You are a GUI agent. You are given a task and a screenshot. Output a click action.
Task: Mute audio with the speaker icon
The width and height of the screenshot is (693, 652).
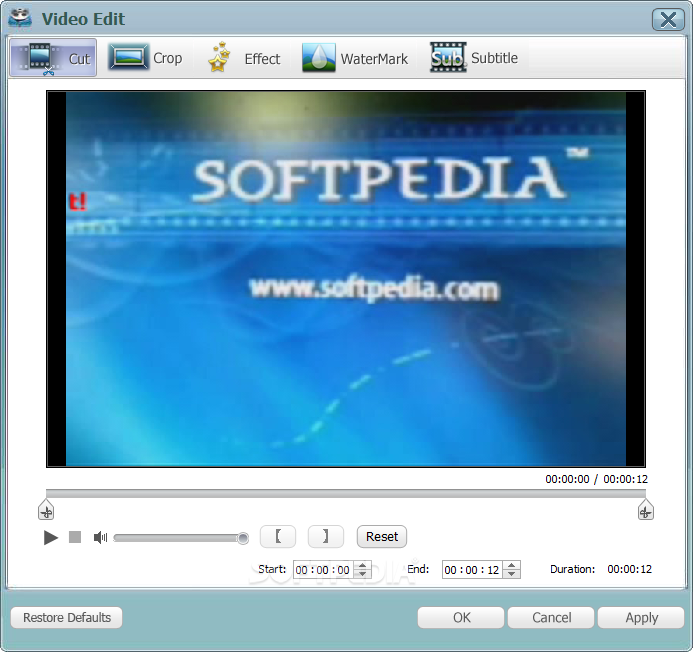tap(100, 538)
